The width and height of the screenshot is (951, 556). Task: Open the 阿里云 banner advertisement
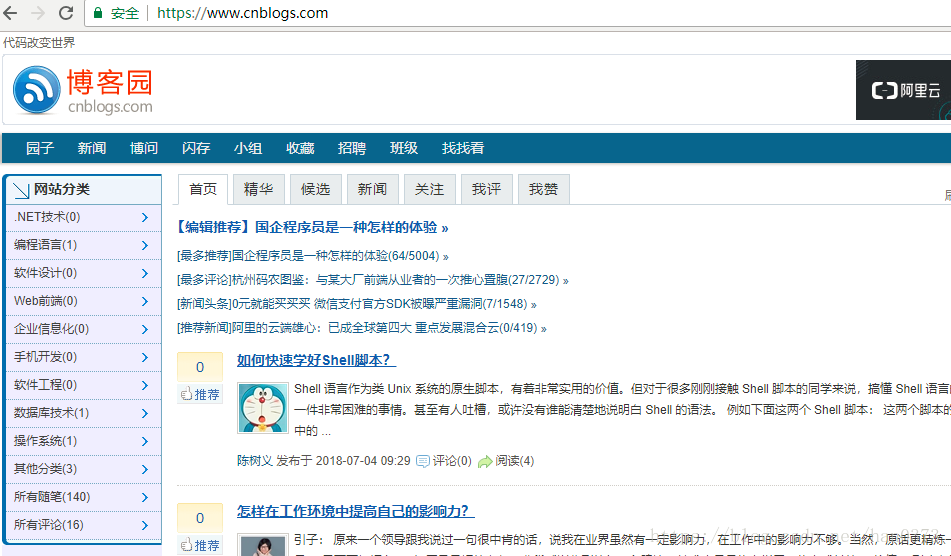coord(903,90)
